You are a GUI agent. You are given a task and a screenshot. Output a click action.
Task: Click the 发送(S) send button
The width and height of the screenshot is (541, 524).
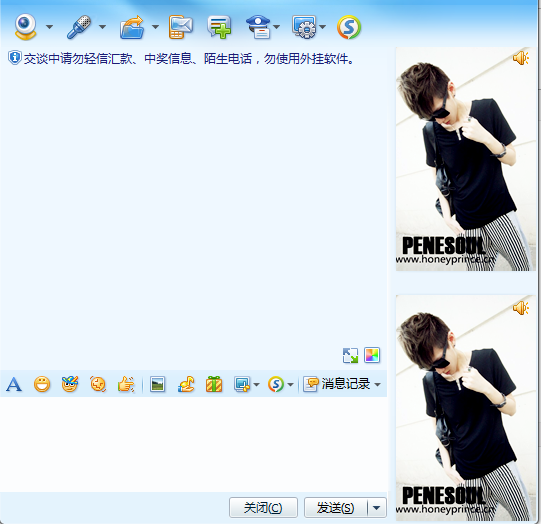(335, 507)
